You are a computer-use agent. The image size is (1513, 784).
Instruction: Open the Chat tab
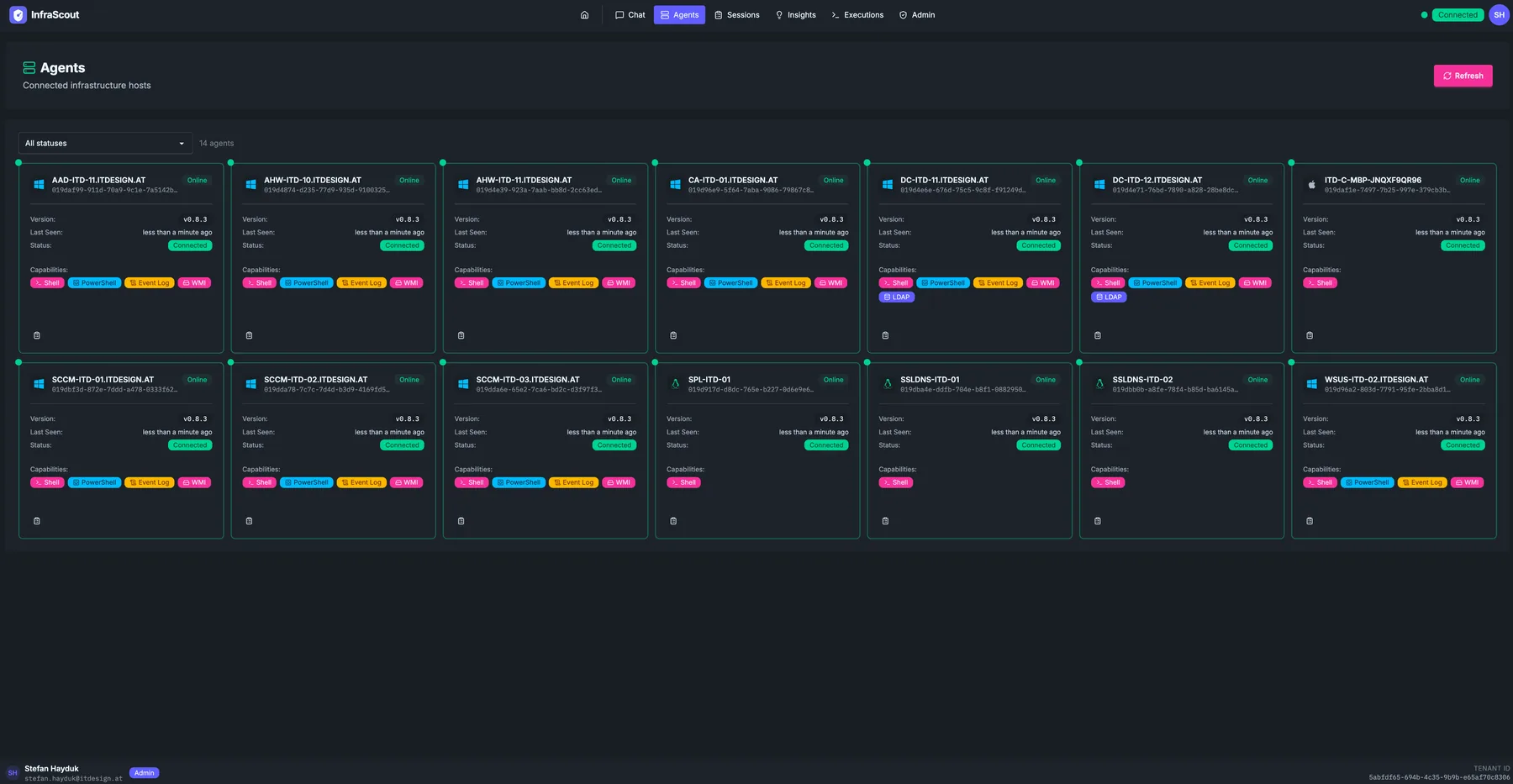630,15
